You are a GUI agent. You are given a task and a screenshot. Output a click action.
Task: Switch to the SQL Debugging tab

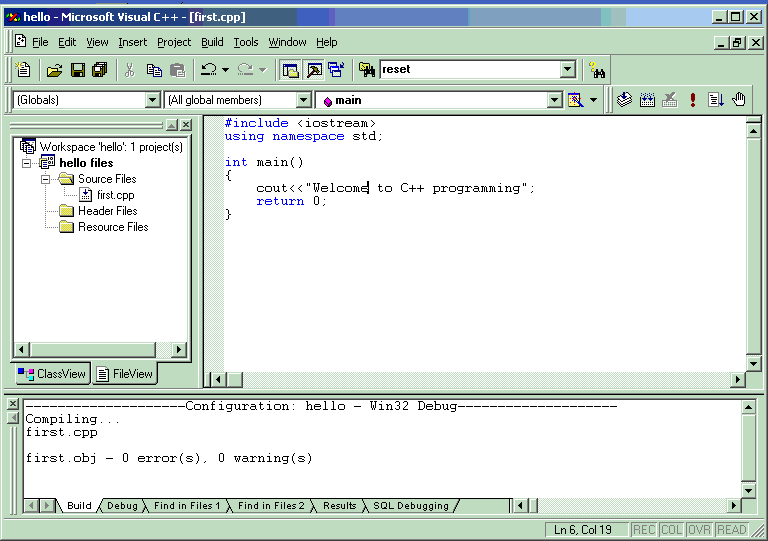pos(411,505)
